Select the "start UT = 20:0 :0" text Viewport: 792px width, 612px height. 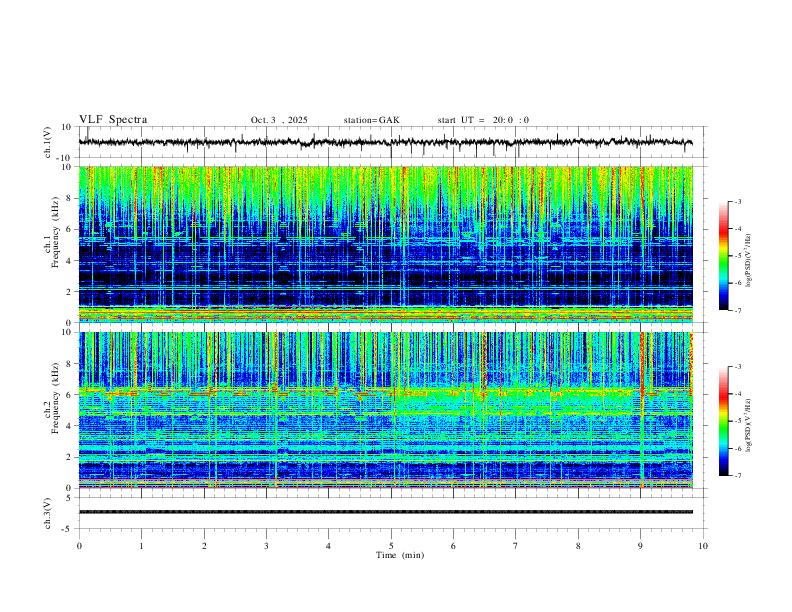pos(483,120)
